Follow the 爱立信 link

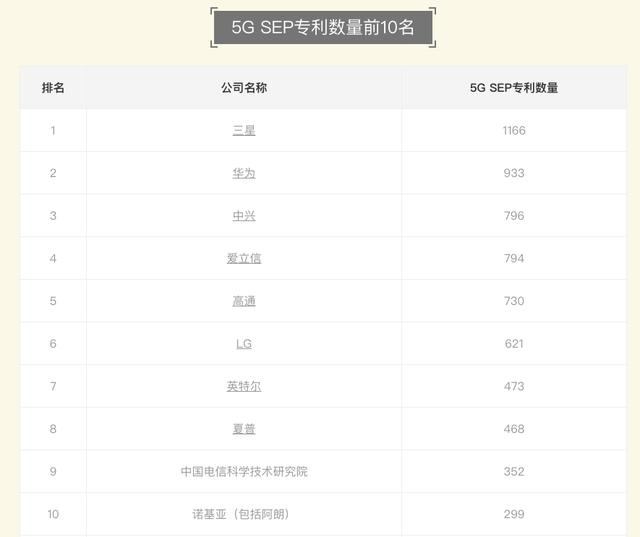[x=244, y=259]
